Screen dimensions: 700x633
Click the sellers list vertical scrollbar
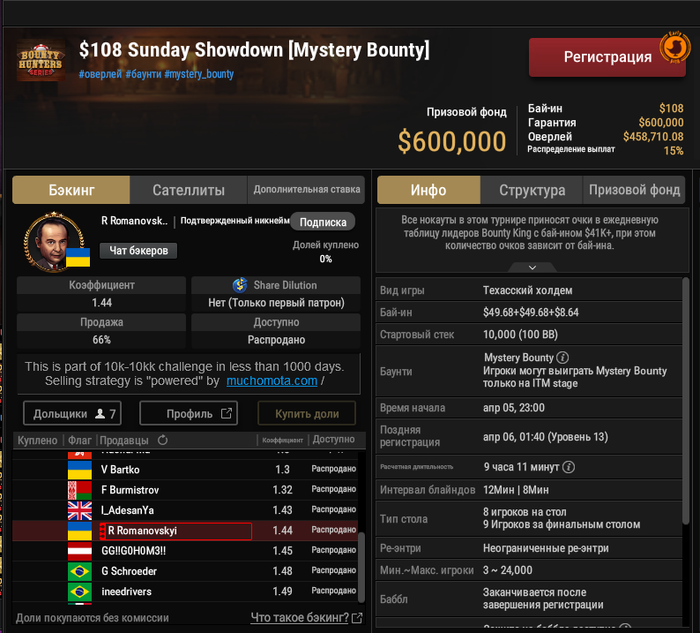click(361, 567)
